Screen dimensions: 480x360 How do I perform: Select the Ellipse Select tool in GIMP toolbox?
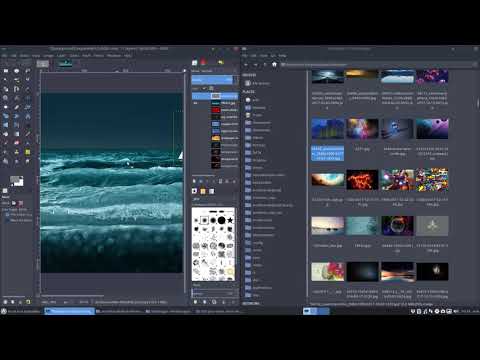click(16, 71)
